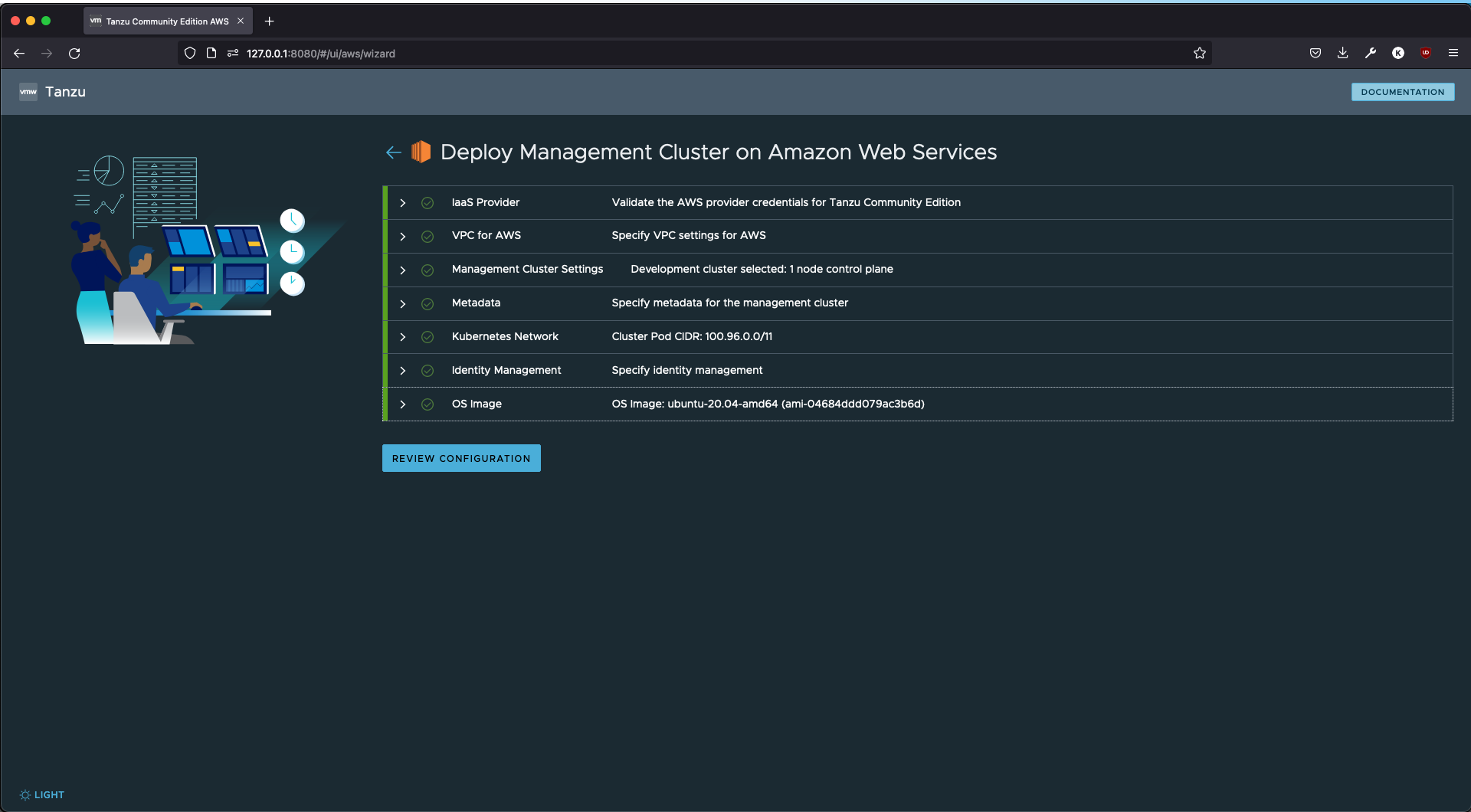Switch to Light theme toggle
The height and width of the screenshot is (812, 1471).
pos(42,795)
